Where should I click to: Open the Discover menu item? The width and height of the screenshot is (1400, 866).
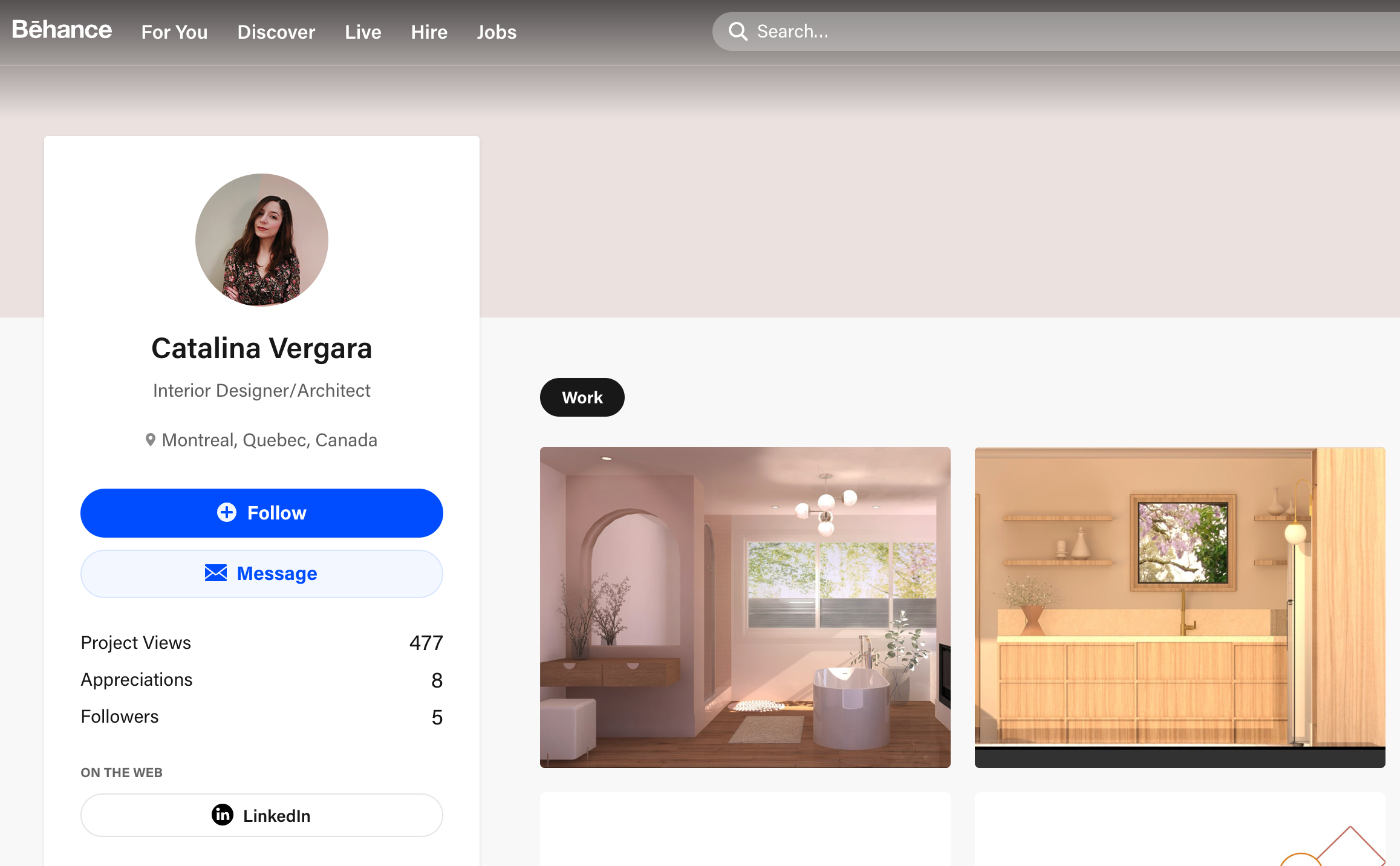pyautogui.click(x=275, y=30)
